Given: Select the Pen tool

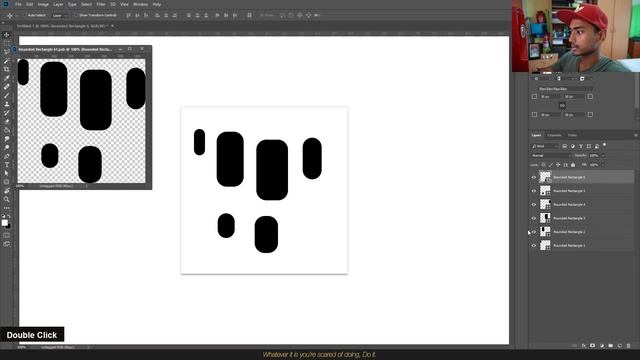Looking at the screenshot, I should click(7, 156).
